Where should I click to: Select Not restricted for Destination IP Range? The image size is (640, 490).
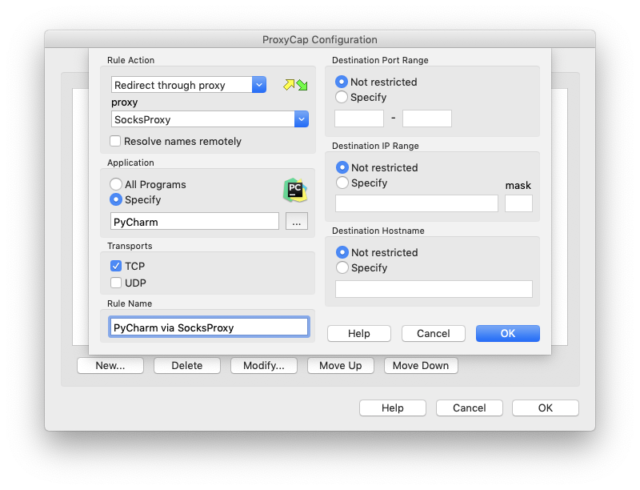(342, 167)
